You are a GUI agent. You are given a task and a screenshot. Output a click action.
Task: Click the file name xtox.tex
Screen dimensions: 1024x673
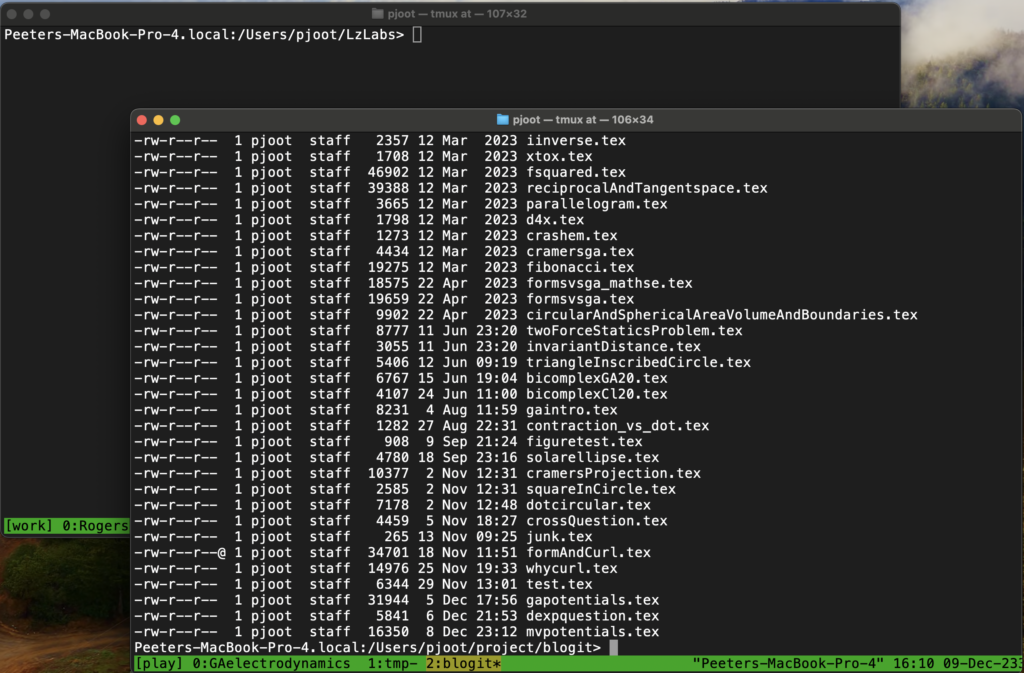[559, 156]
